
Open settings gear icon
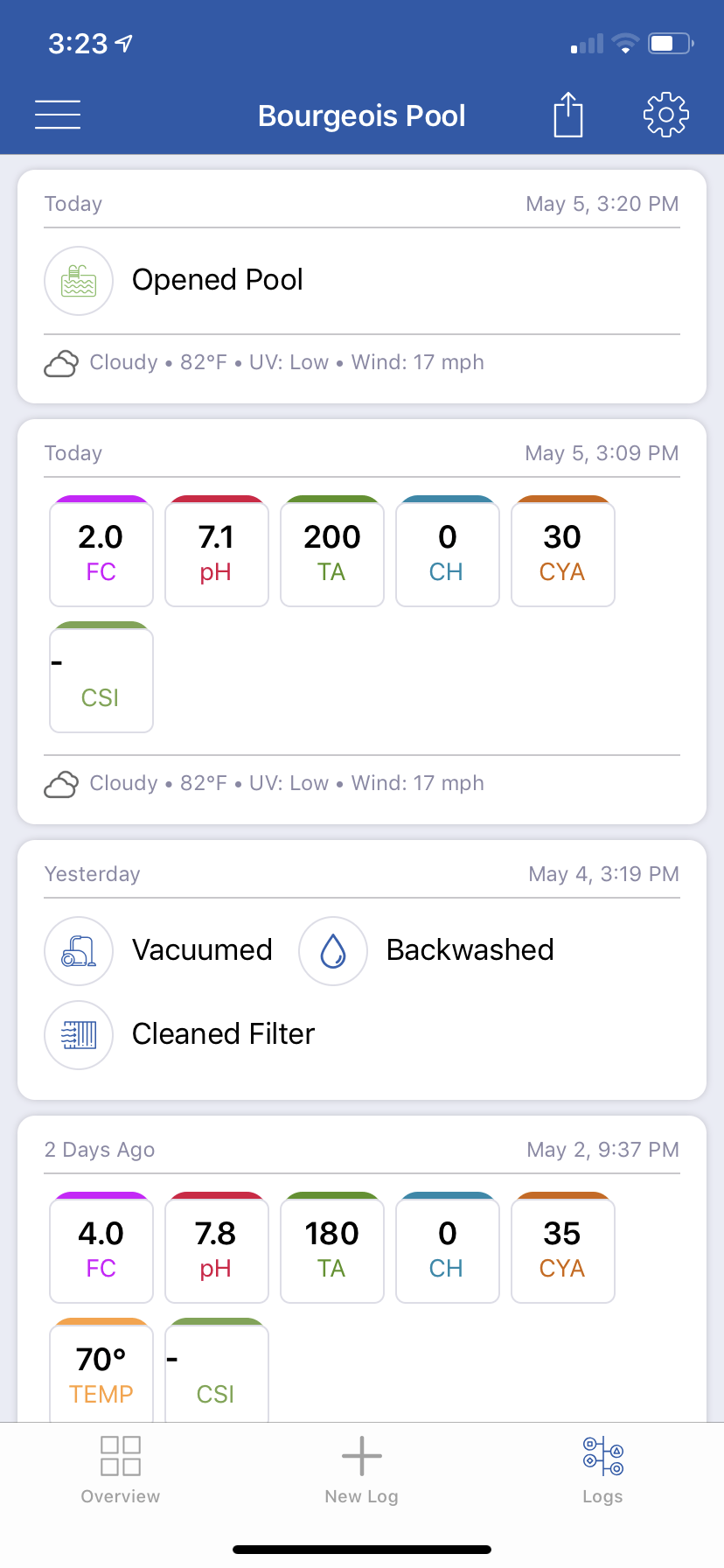click(x=666, y=115)
